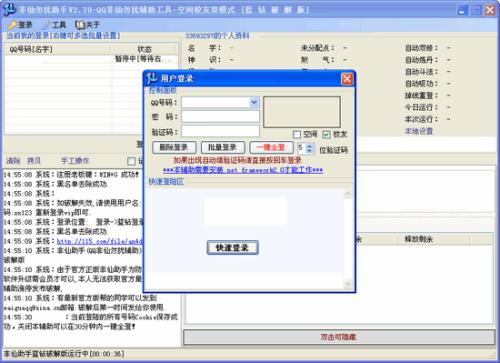
Task: Open the 登录 menu with key icon
Action: pos(20,25)
